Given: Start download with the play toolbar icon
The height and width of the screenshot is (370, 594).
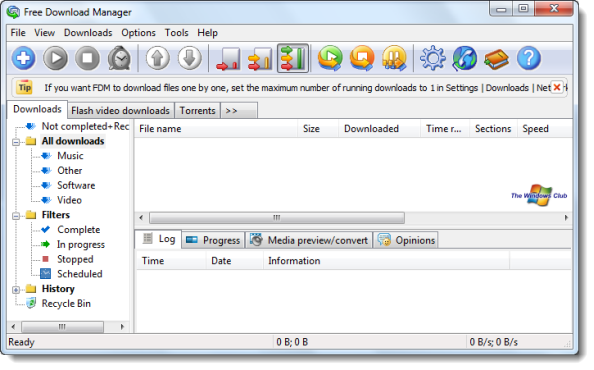Looking at the screenshot, I should click(55, 59).
